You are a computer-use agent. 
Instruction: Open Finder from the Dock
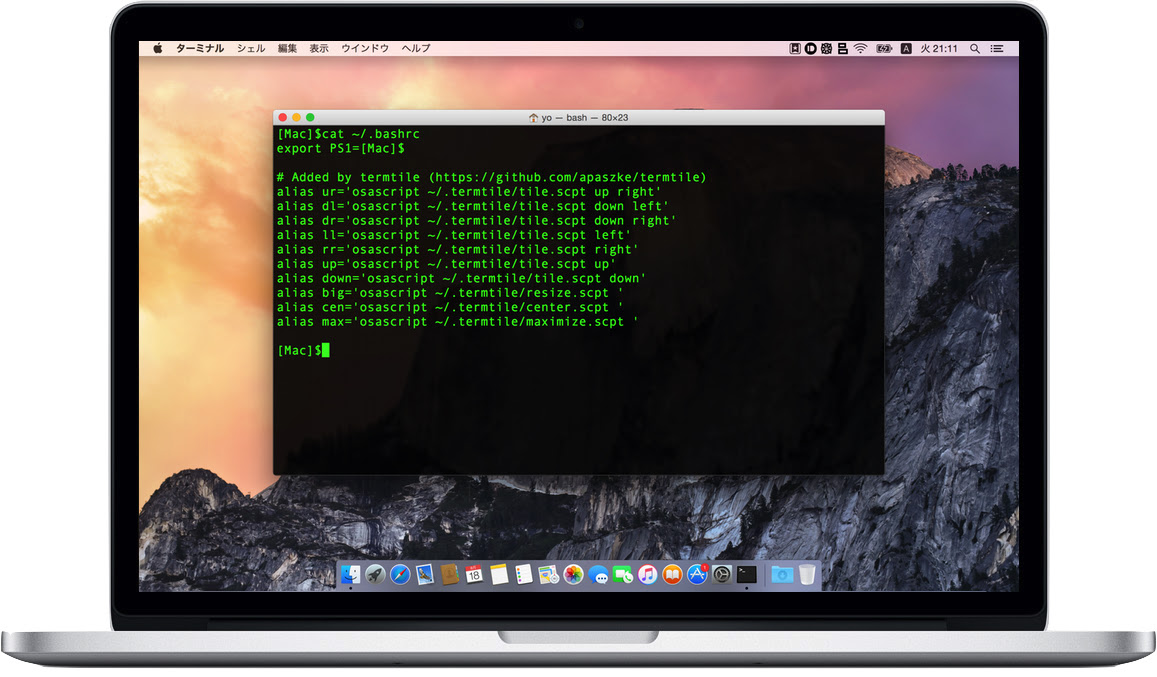[x=350, y=574]
